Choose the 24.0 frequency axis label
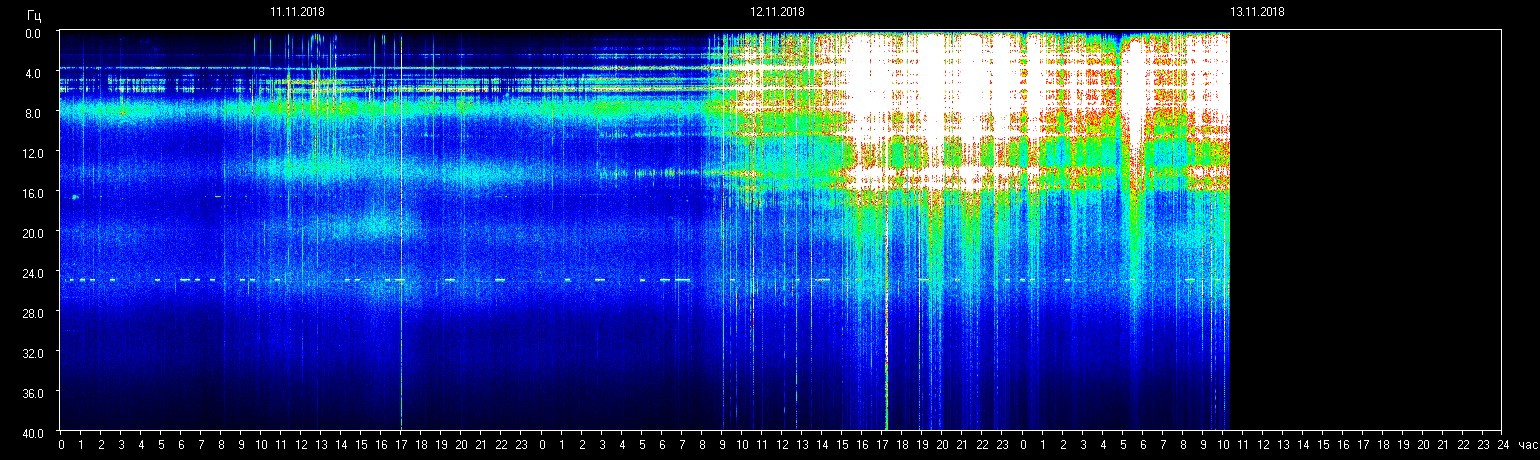 coord(33,272)
